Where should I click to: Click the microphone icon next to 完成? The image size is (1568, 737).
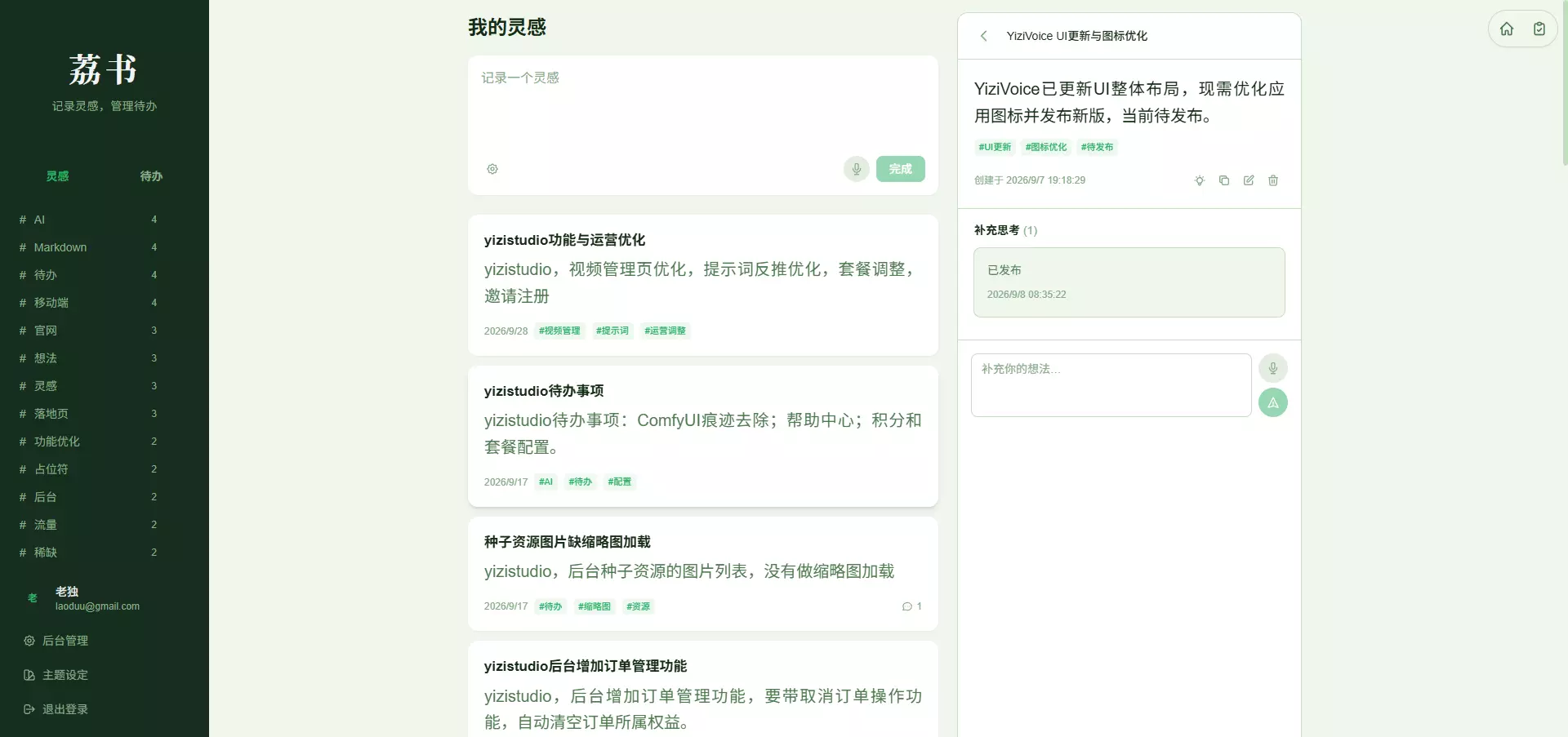click(x=857, y=169)
